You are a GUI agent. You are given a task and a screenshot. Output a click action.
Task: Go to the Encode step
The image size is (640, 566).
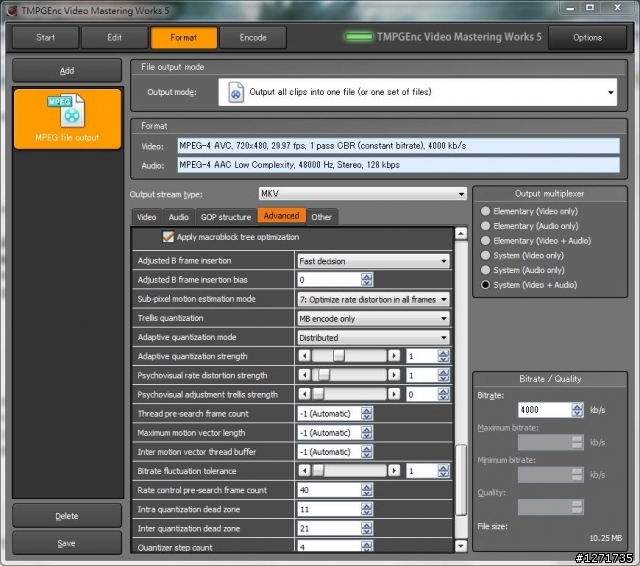coord(253,38)
